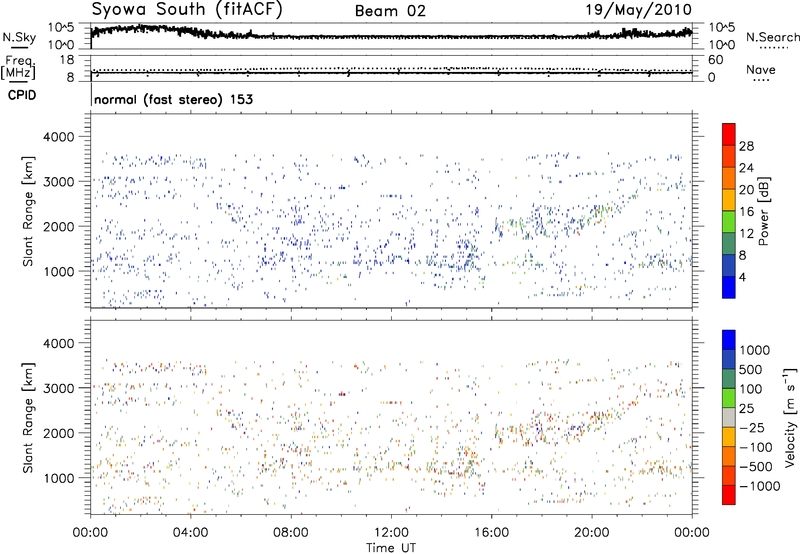Click the gray -25 to 25 velocity swatch
The image size is (800, 554).
(x=729, y=418)
